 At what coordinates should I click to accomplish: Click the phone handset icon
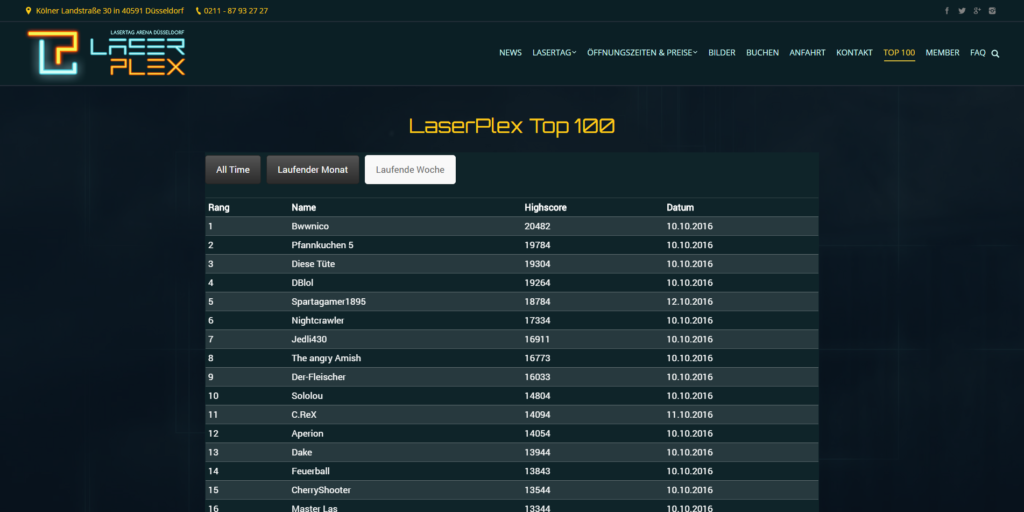coord(198,11)
